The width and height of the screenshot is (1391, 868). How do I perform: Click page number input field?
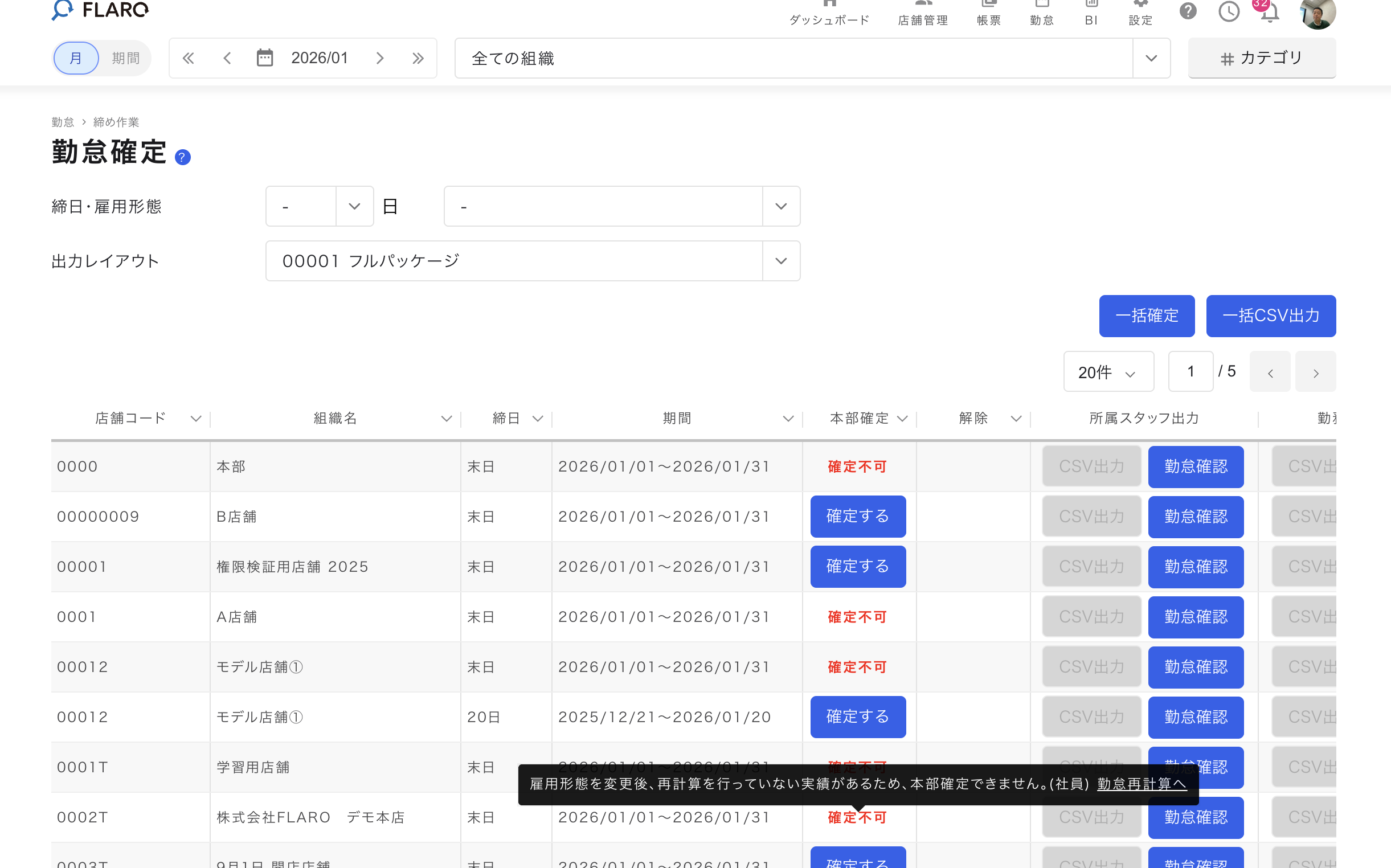1190,371
